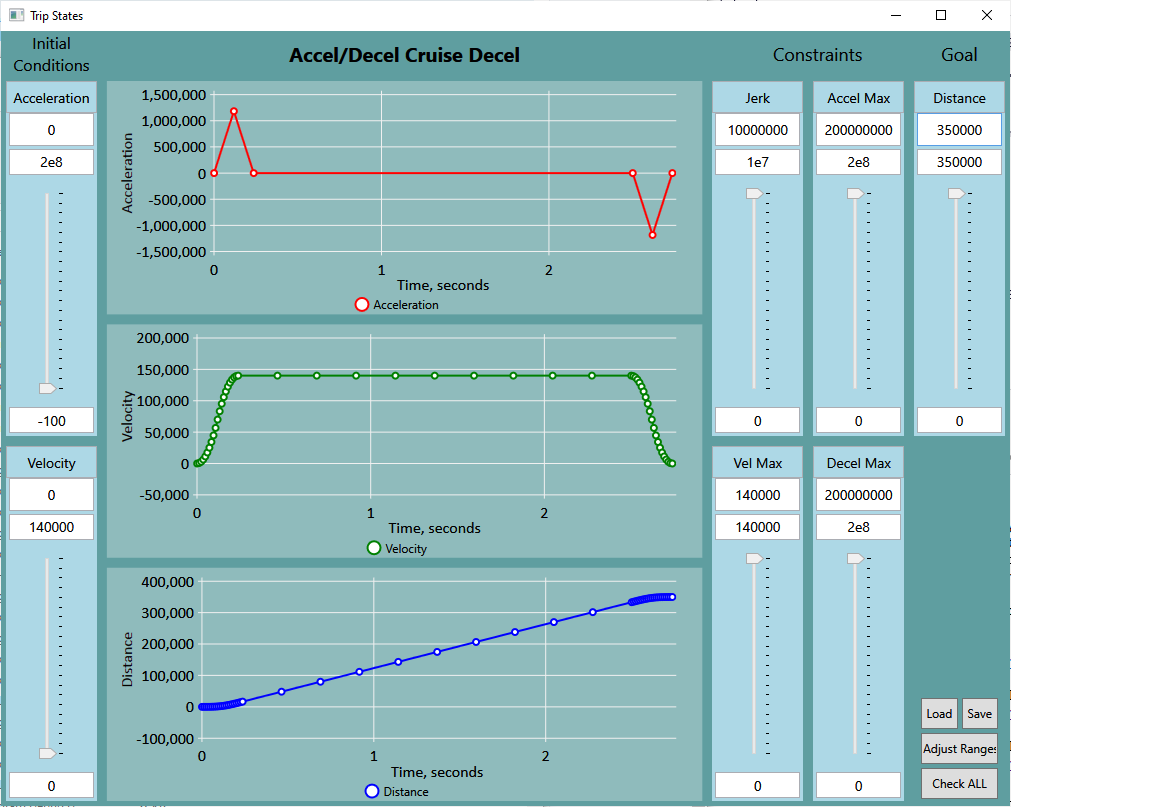The width and height of the screenshot is (1152, 807).
Task: Click the Jerk slider thumb
Action: 755,193
